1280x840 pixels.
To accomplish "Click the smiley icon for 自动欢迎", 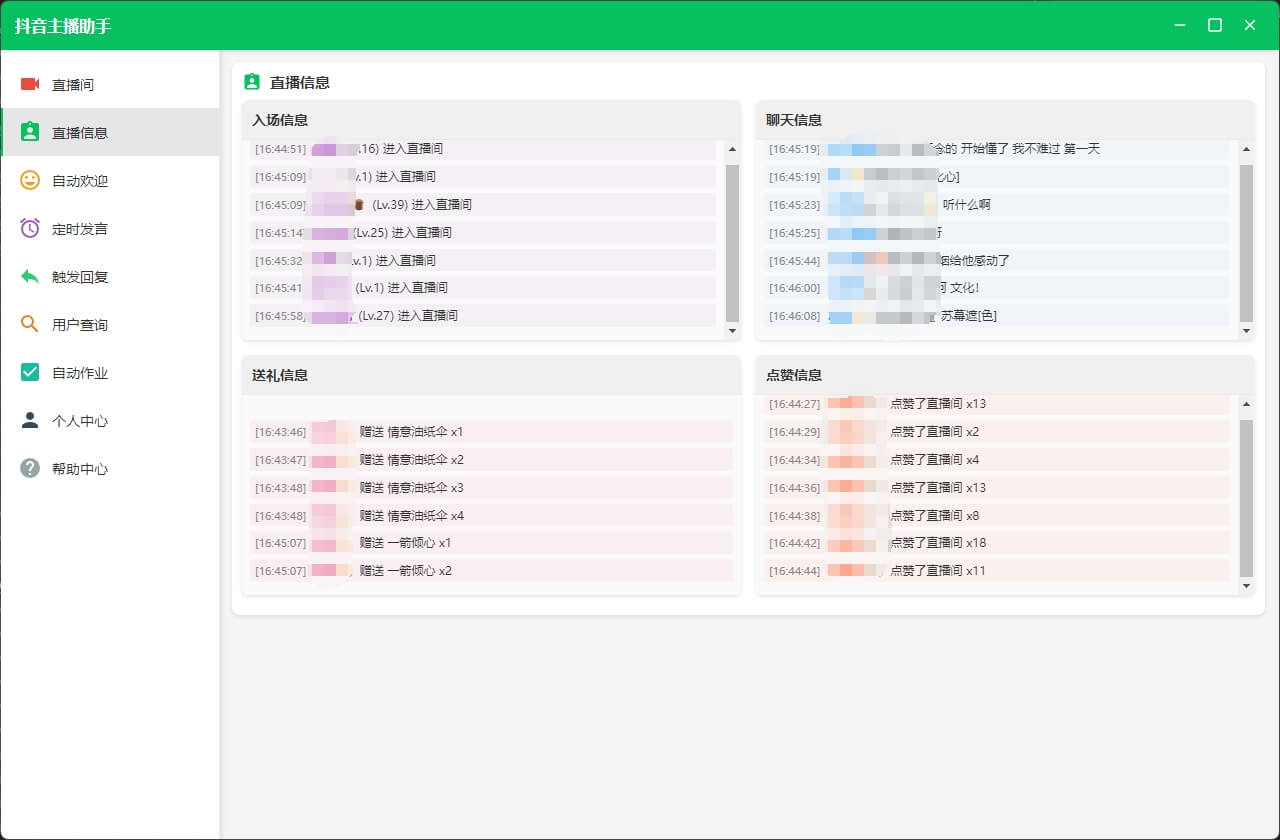I will tap(30, 180).
